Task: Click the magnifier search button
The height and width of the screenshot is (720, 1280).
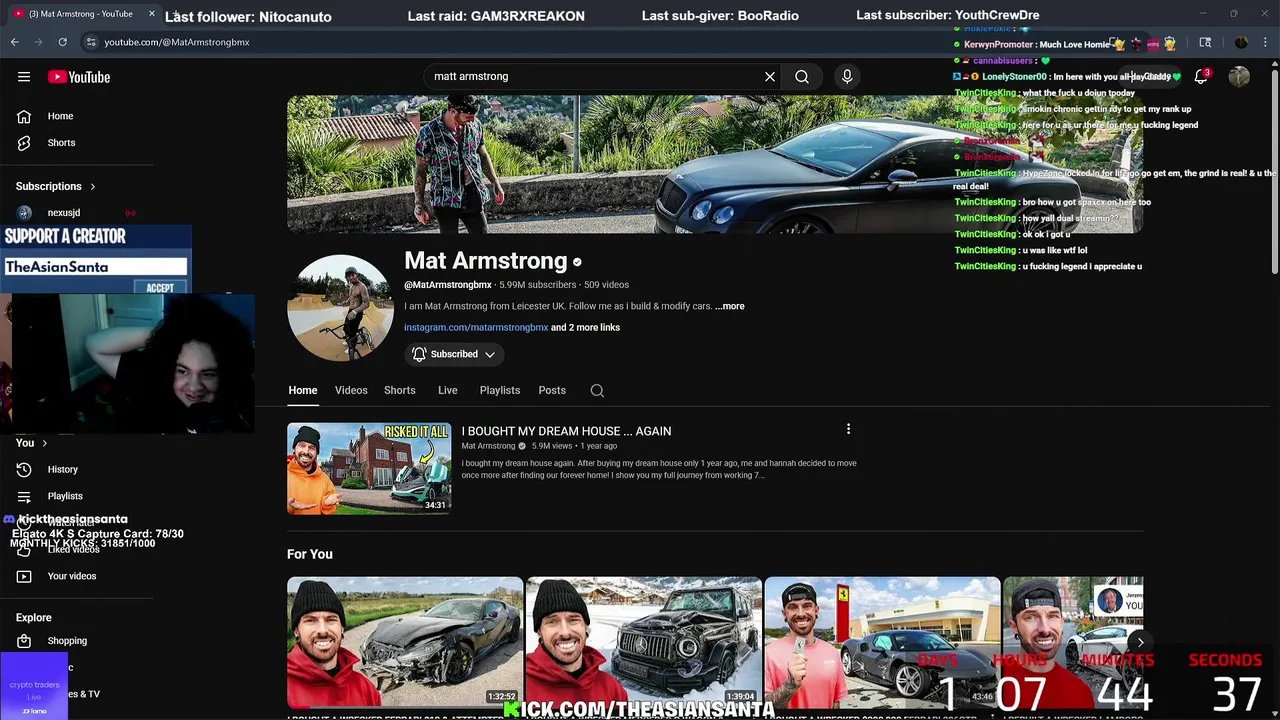Action: (802, 76)
